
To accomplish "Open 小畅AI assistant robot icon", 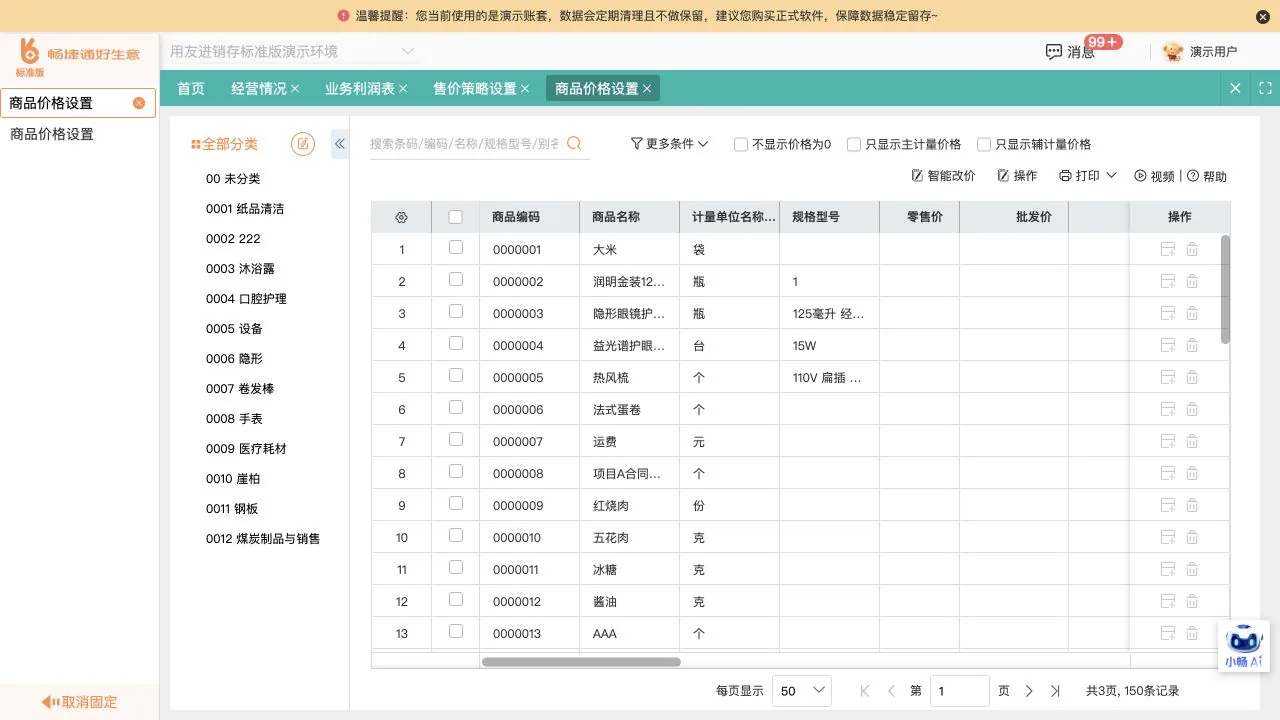I will 1244,646.
